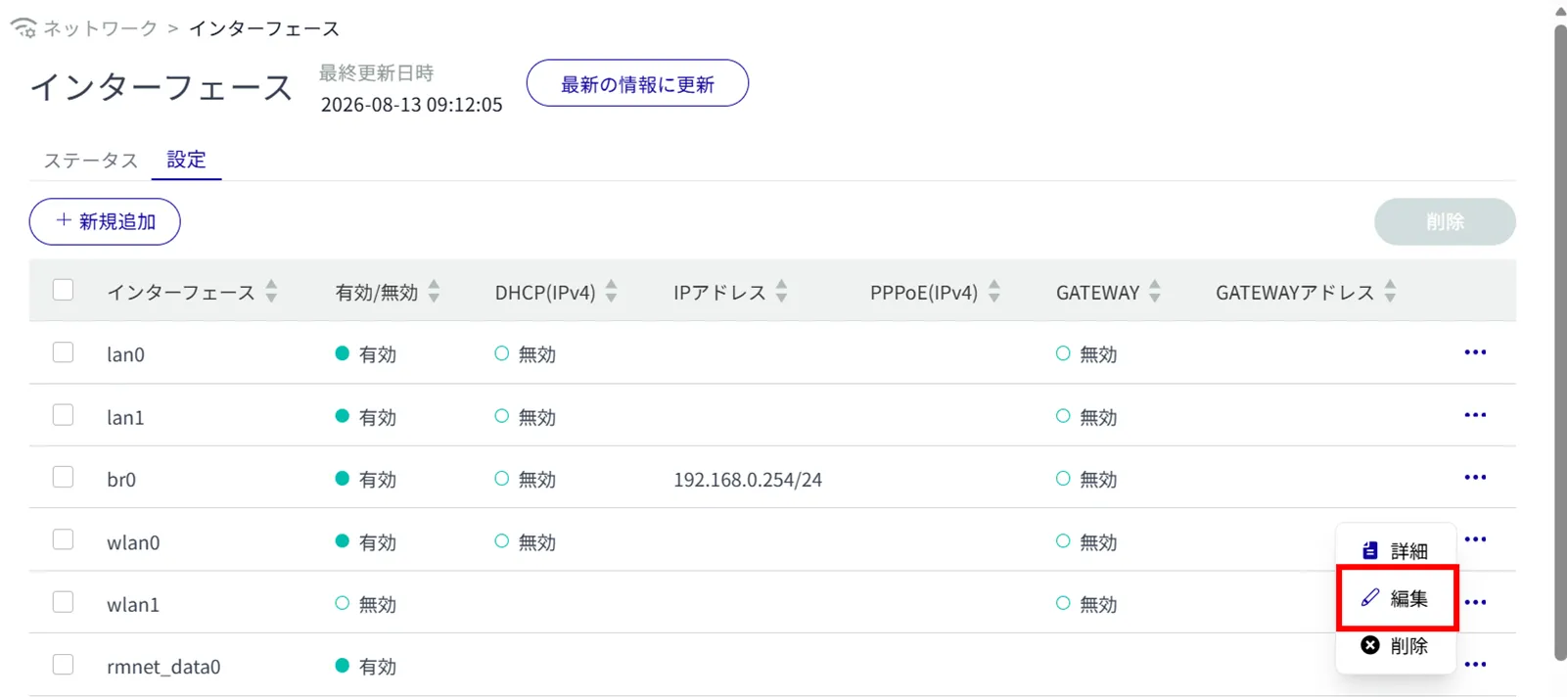Click the インターフェース breadcrumb text
1568x698 pixels.
click(264, 28)
